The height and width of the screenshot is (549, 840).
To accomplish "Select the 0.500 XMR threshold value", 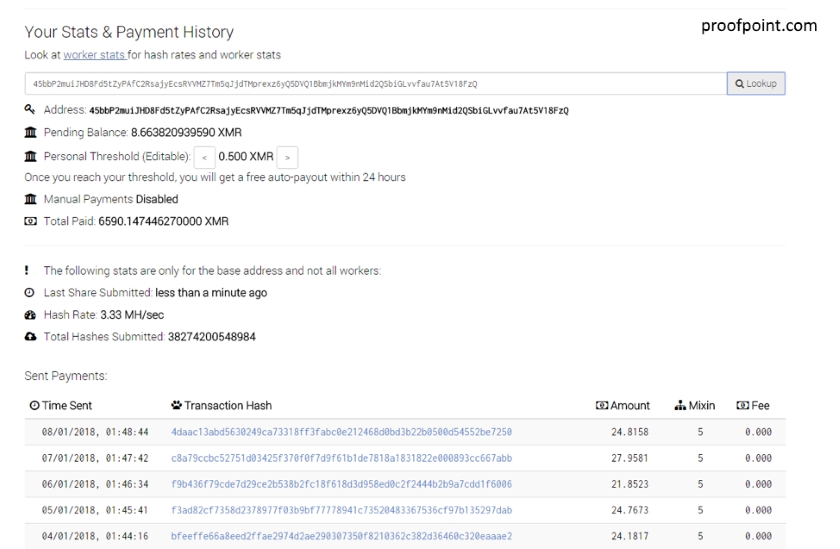I will click(x=246, y=156).
